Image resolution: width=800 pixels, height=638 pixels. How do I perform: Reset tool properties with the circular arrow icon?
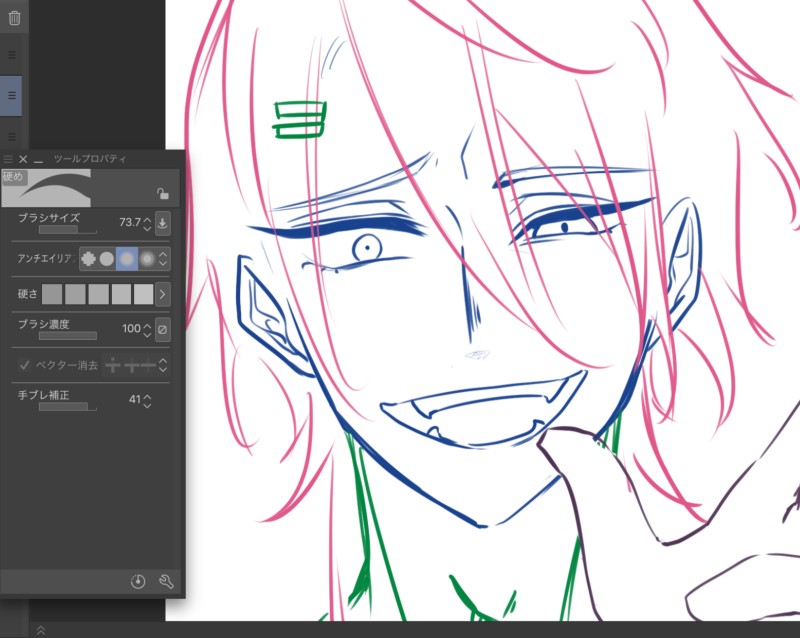tap(138, 581)
